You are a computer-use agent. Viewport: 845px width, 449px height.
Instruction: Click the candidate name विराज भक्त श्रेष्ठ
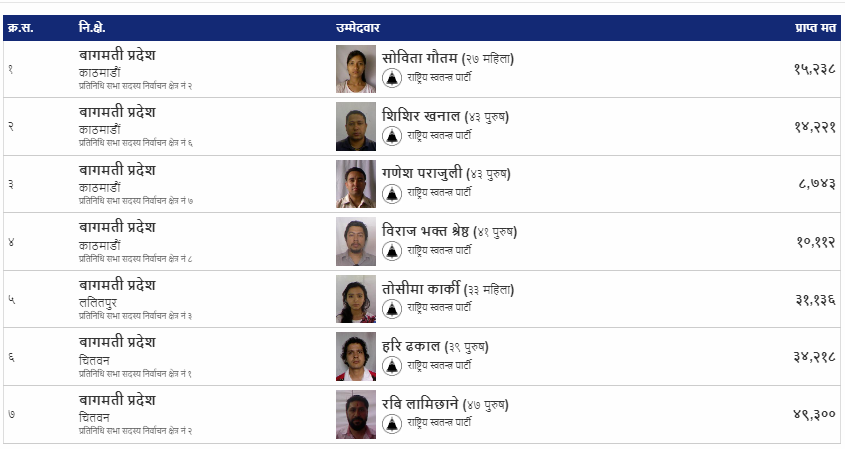(x=425, y=231)
